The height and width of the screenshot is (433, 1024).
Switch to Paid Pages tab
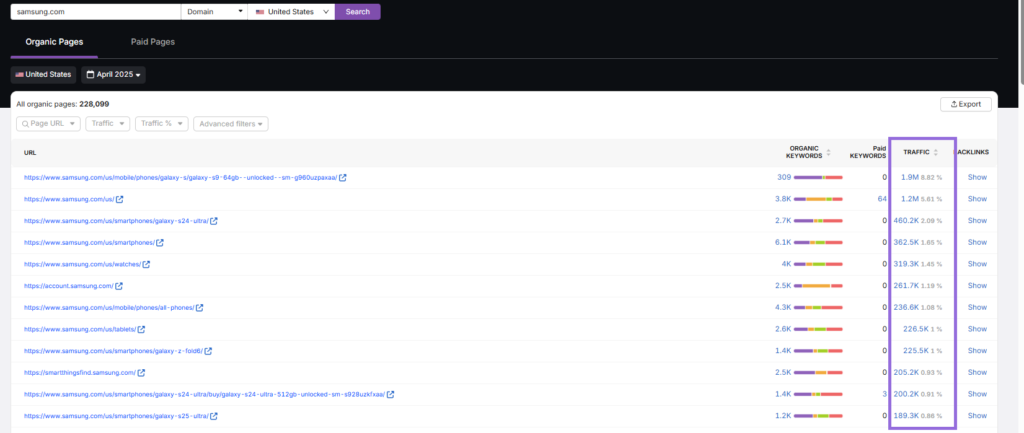coord(153,42)
